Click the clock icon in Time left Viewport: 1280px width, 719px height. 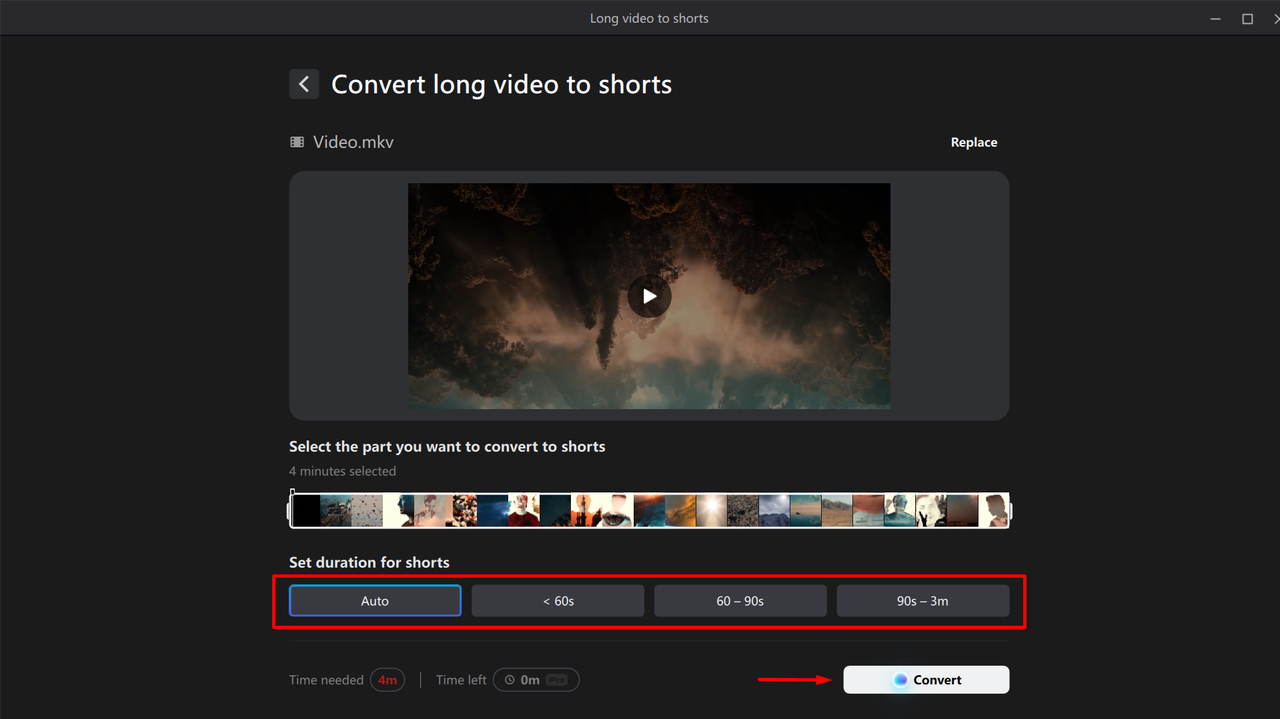(x=509, y=680)
